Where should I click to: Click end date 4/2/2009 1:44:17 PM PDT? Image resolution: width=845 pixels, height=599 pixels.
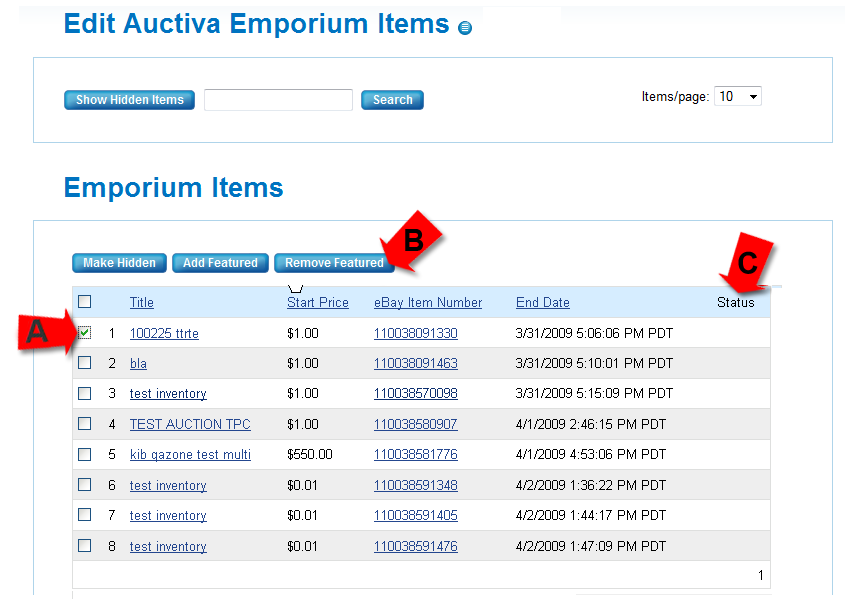point(591,516)
